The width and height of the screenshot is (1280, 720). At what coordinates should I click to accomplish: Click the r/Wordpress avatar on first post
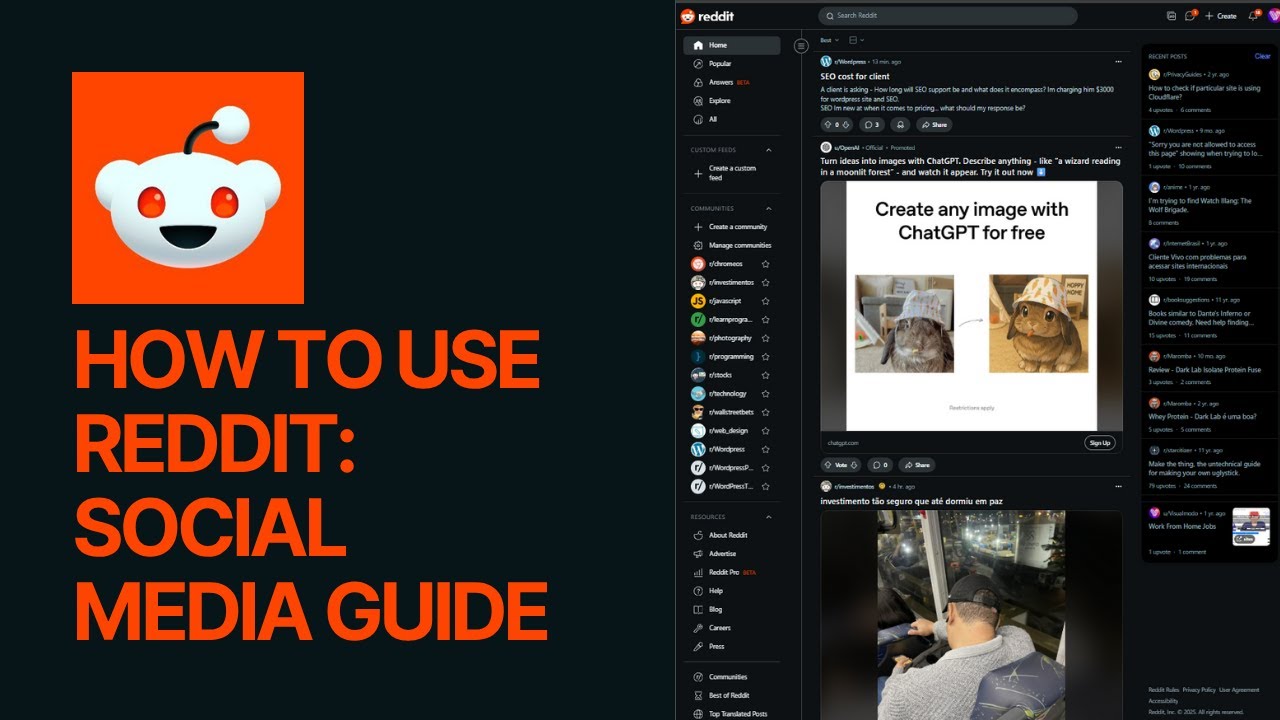[x=826, y=62]
